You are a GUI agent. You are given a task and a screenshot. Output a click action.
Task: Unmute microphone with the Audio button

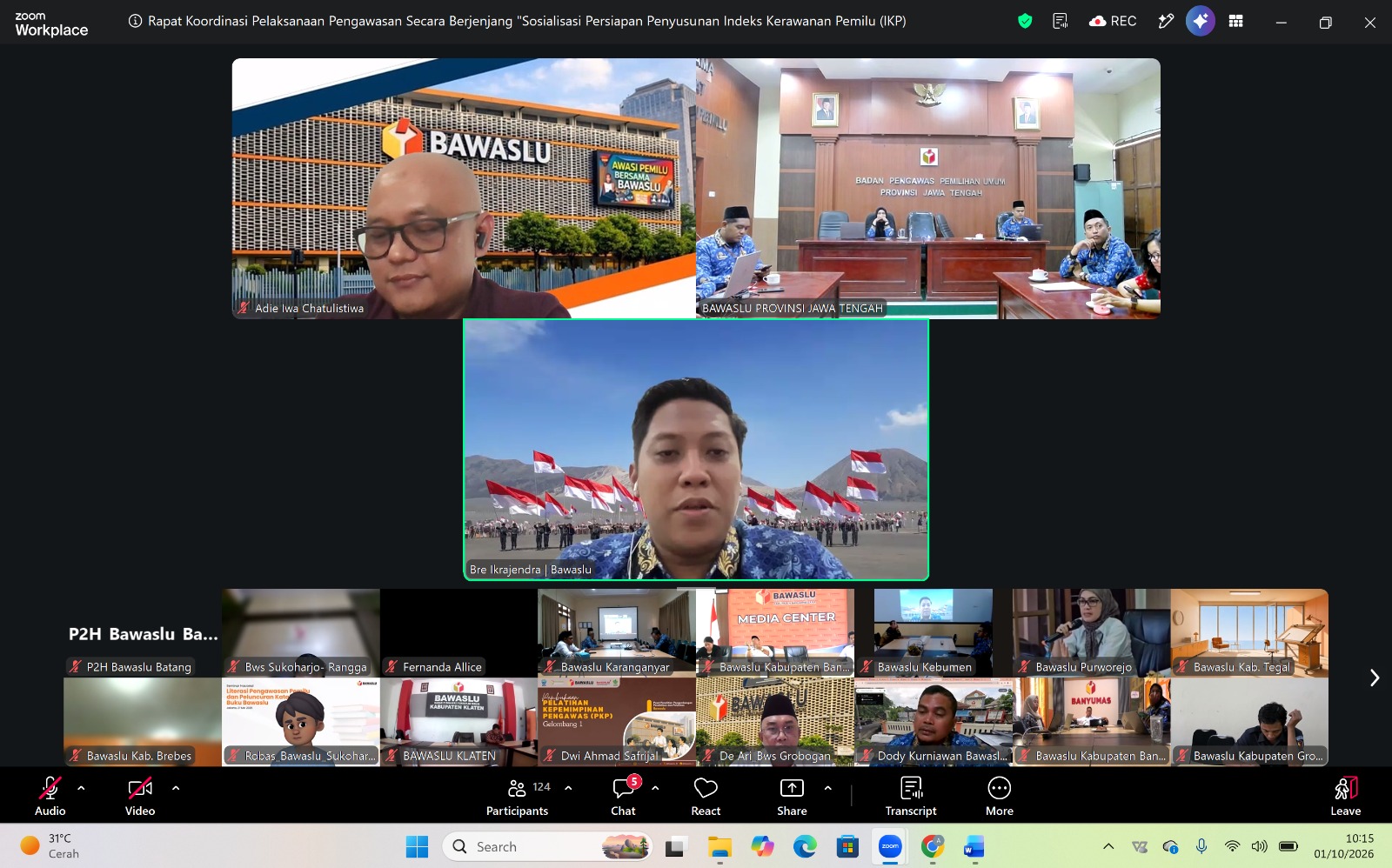pyautogui.click(x=50, y=796)
